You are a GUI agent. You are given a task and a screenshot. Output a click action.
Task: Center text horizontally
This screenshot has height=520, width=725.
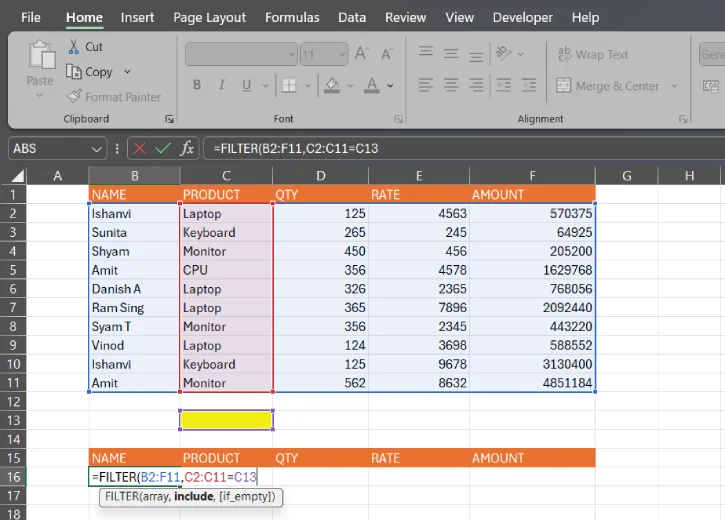(x=451, y=85)
